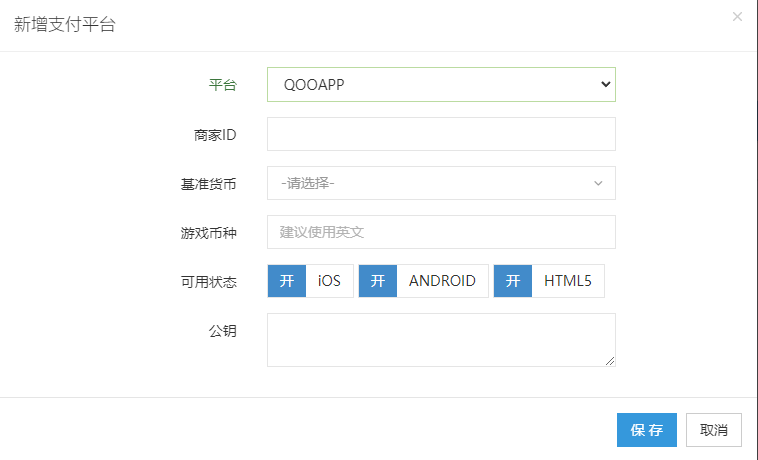Expand the 基准货币 请选择 dropdown
Image resolution: width=758 pixels, height=460 pixels.
440,183
